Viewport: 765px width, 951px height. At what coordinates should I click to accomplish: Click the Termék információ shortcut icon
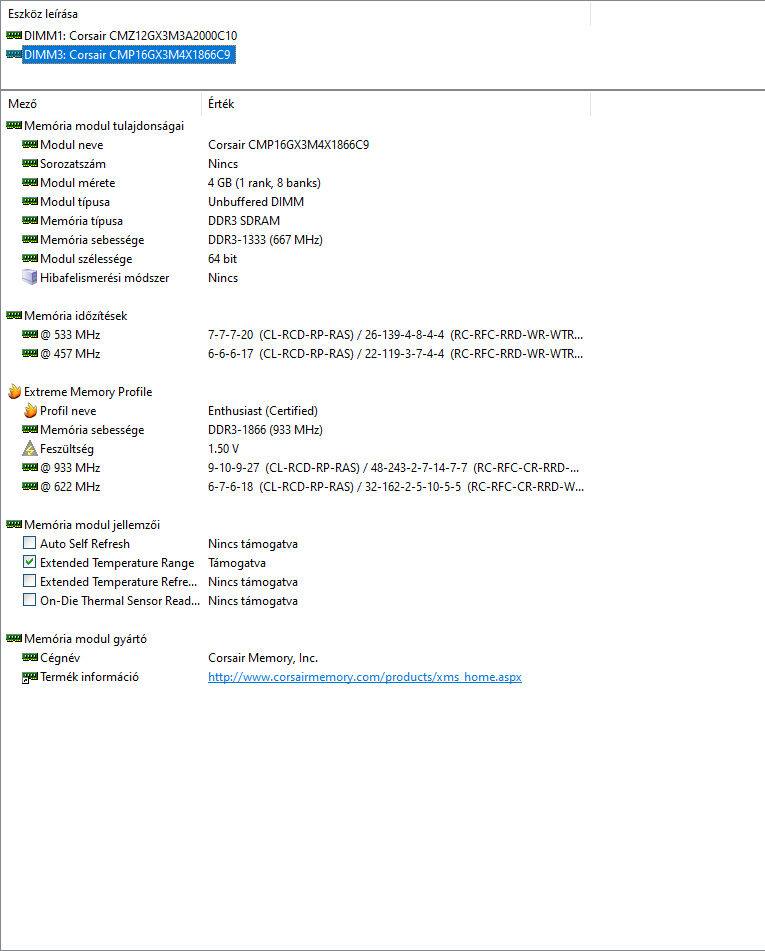tap(30, 677)
